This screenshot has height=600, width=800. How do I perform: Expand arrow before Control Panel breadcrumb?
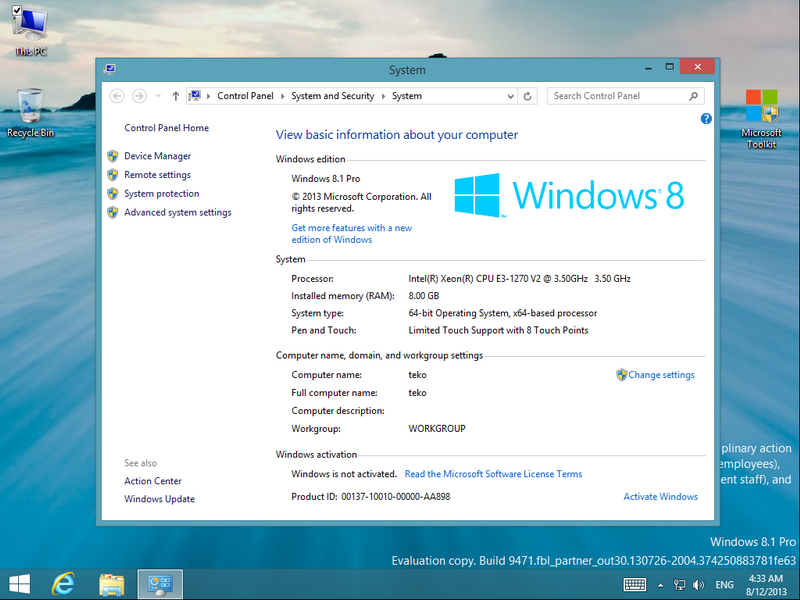pyautogui.click(x=208, y=96)
